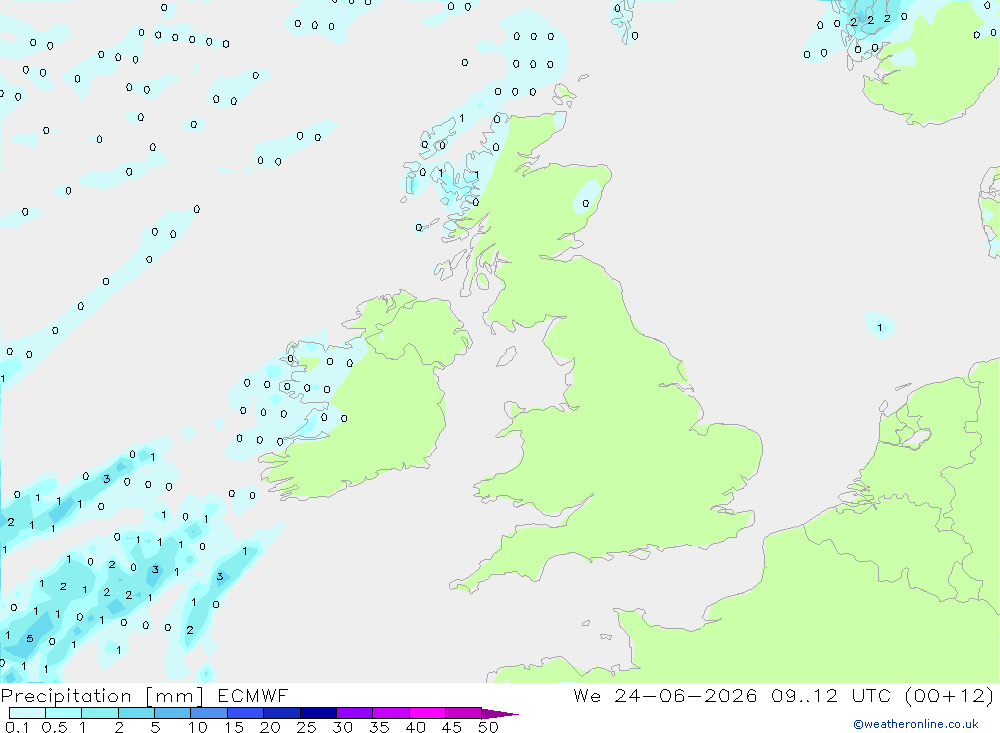The image size is (1000, 733).
Task: Pick the legend swatch between 0.5 and 1
Action: [x=64, y=713]
